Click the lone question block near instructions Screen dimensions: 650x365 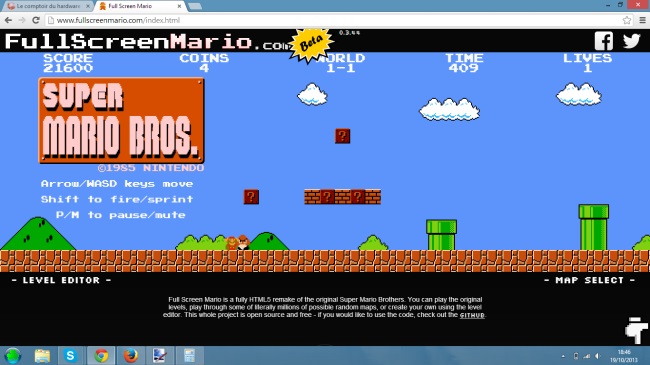coord(251,197)
